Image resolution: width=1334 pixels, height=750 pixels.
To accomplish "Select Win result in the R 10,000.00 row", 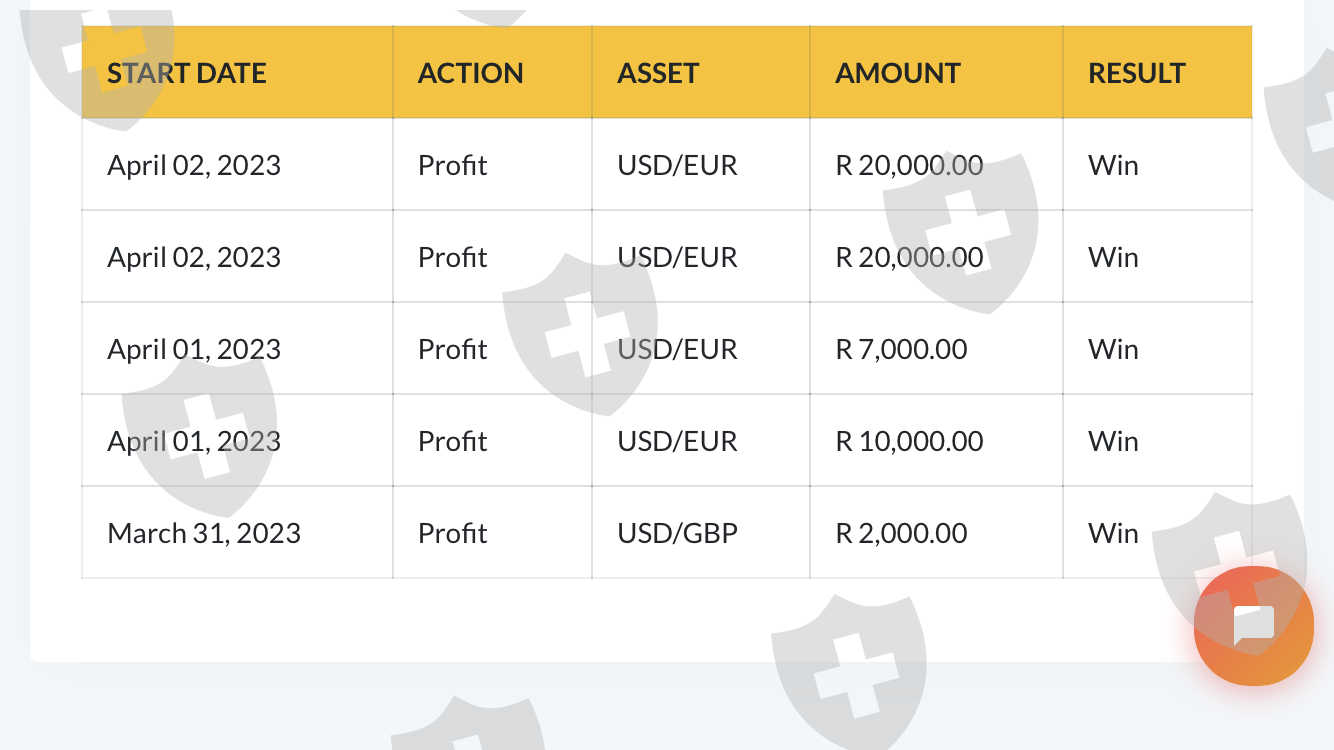I will 1113,441.
